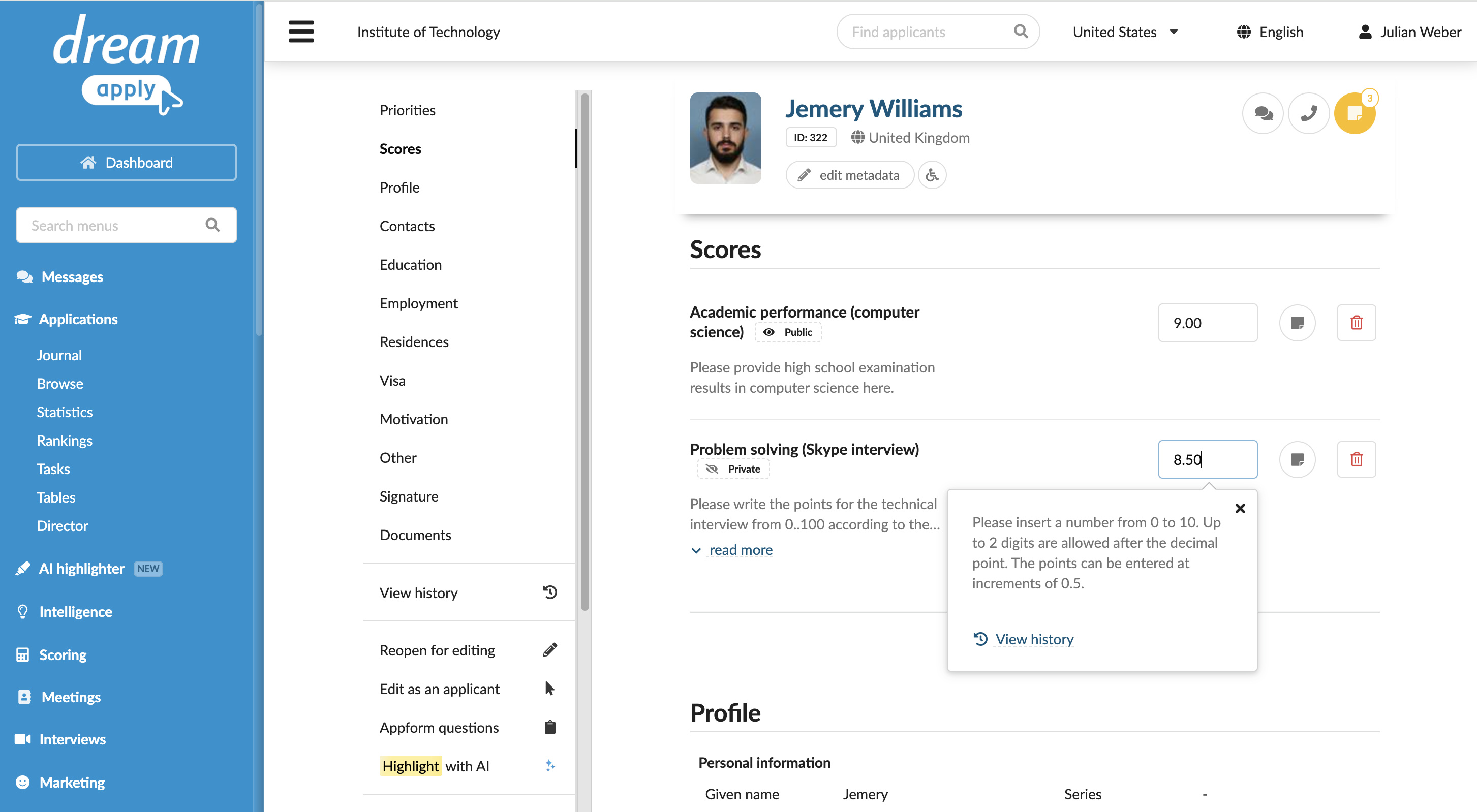Image resolution: width=1477 pixels, height=812 pixels.
Task: Click the cursor icon next to Edit as an applicant
Action: [550, 688]
